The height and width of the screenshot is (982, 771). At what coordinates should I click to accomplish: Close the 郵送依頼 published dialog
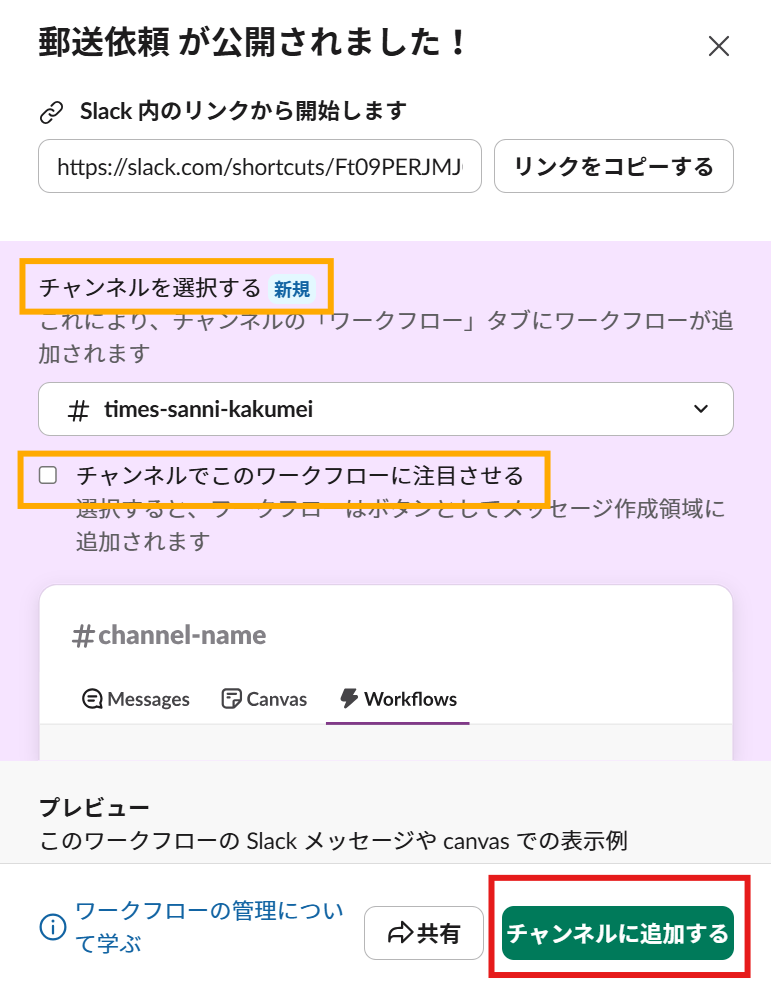click(x=719, y=46)
